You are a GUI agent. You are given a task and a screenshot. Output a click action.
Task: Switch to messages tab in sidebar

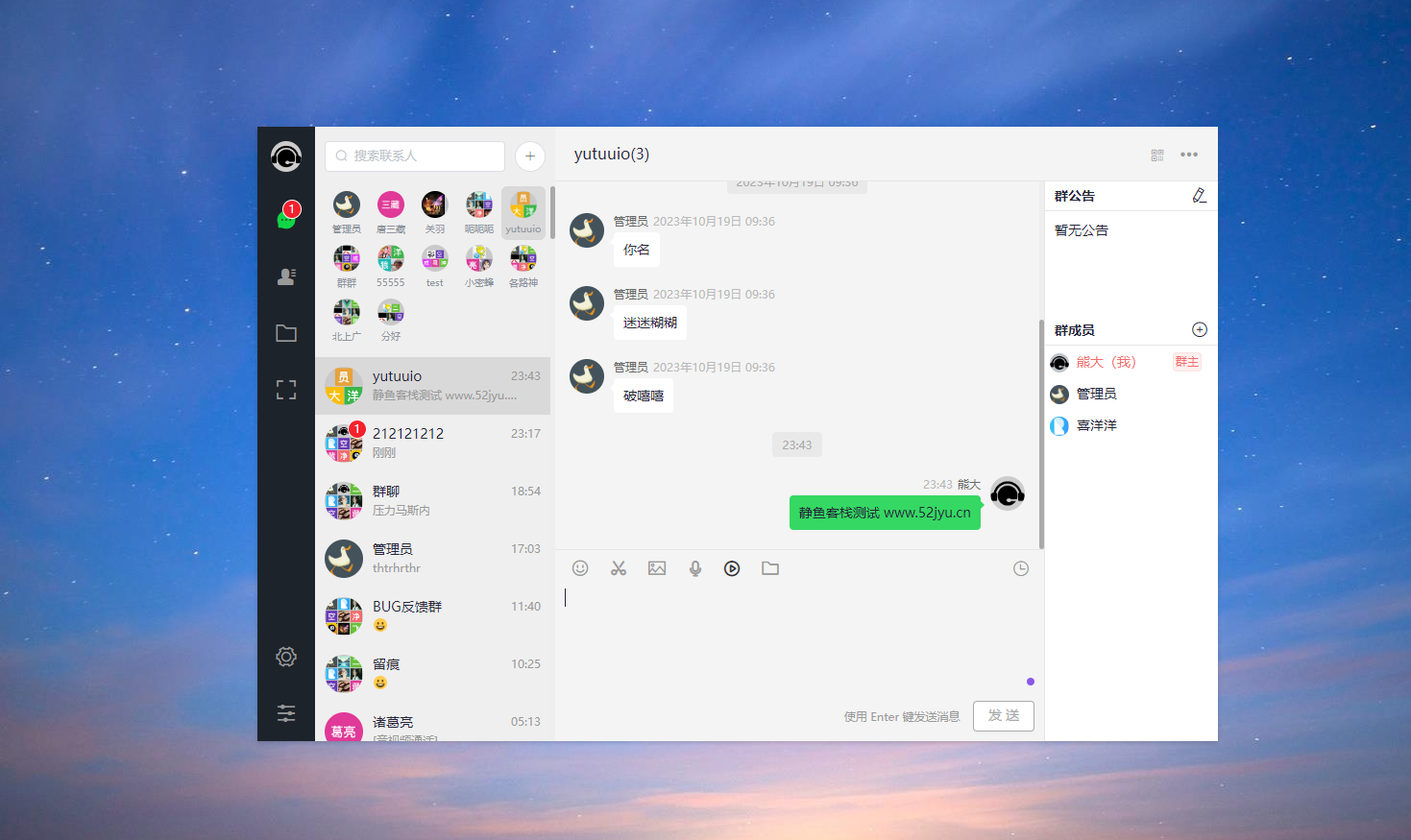tap(286, 219)
